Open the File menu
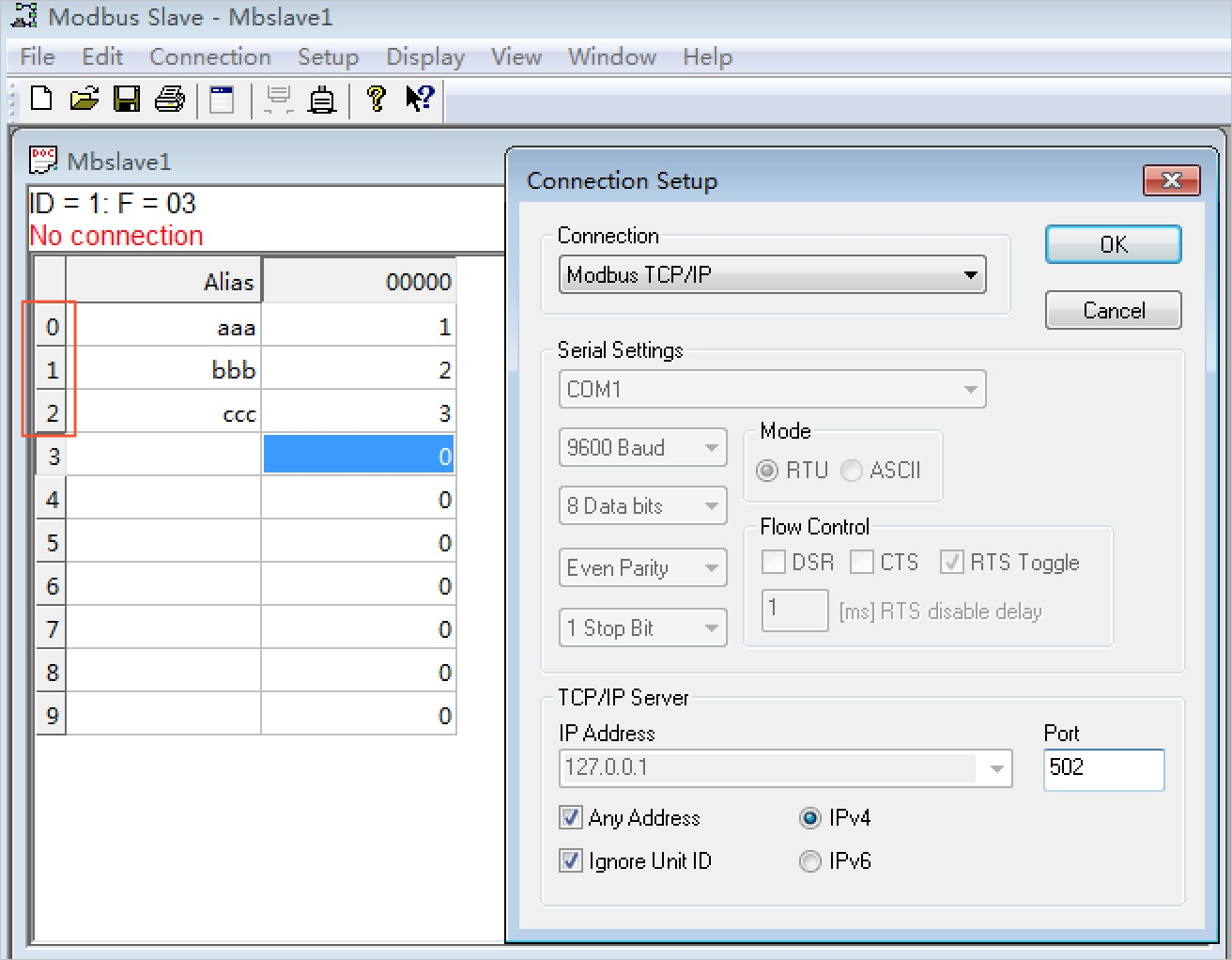The height and width of the screenshot is (960, 1232). coord(38,57)
